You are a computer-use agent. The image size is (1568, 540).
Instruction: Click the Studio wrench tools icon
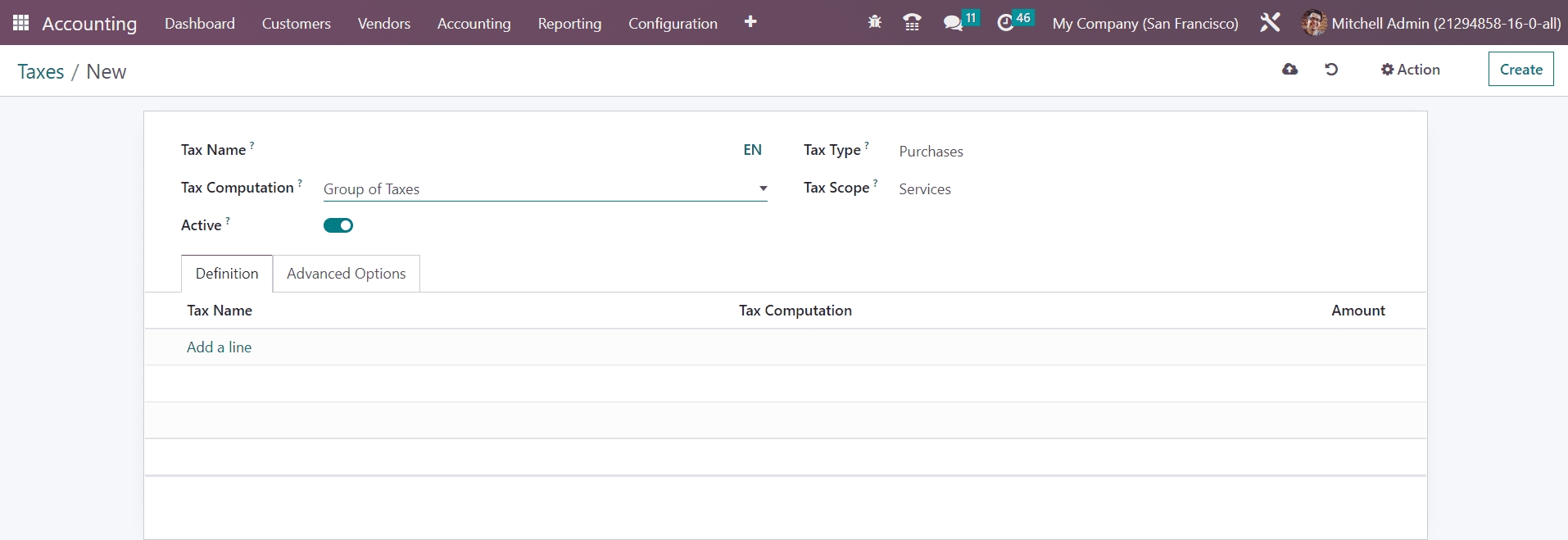click(1270, 23)
